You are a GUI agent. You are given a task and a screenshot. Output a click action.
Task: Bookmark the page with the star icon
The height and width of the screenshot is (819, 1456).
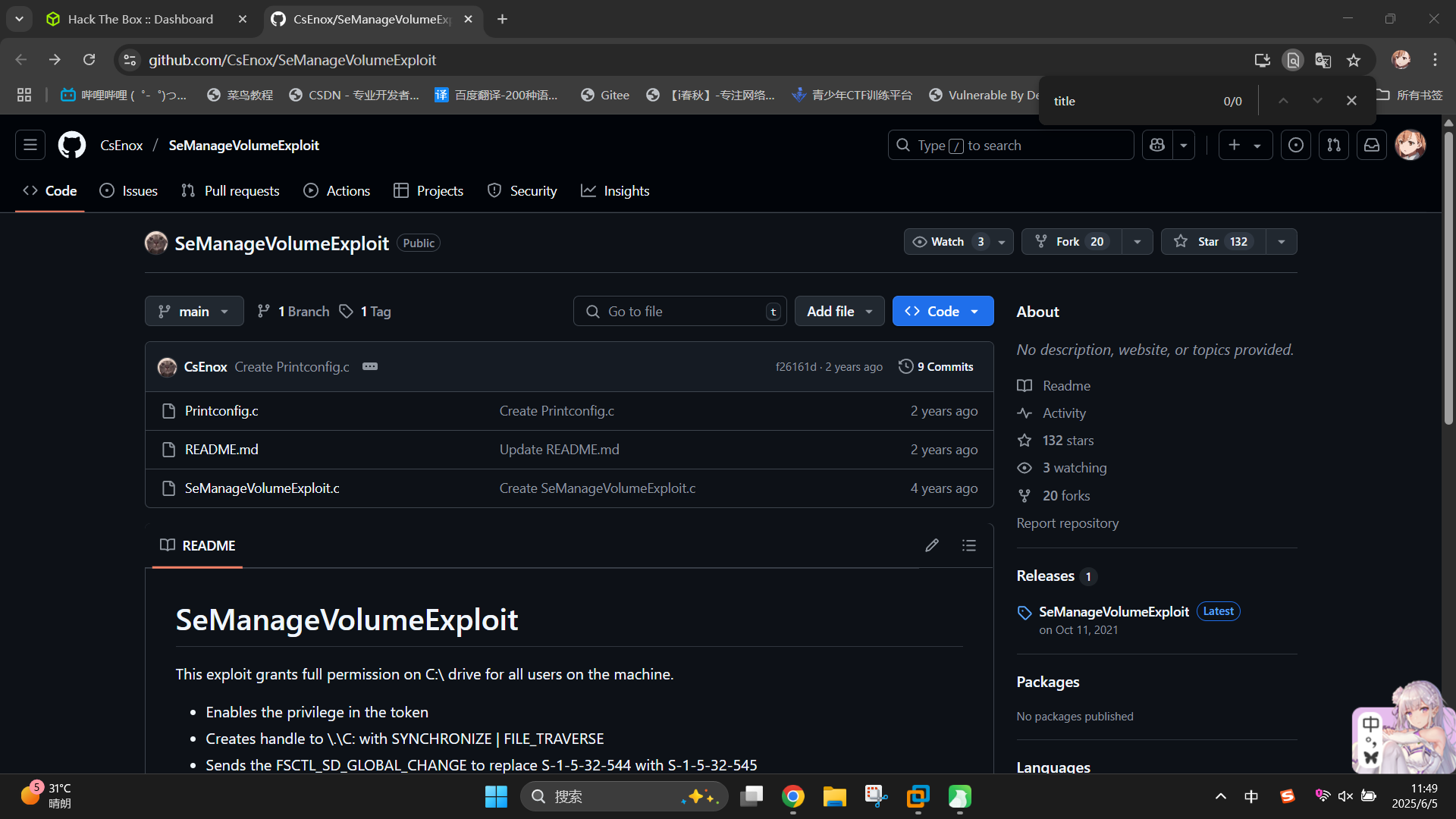pyautogui.click(x=1354, y=60)
